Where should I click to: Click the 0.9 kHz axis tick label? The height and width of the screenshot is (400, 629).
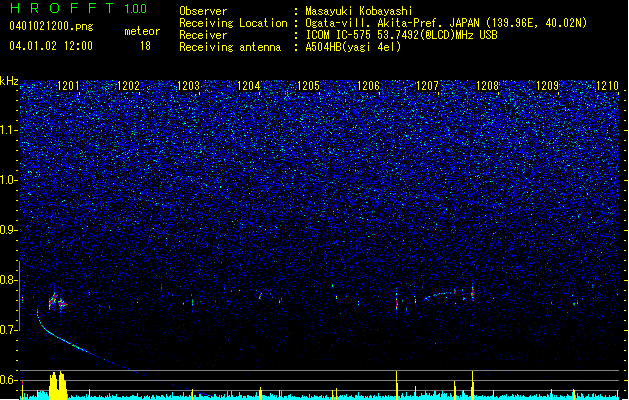9,230
